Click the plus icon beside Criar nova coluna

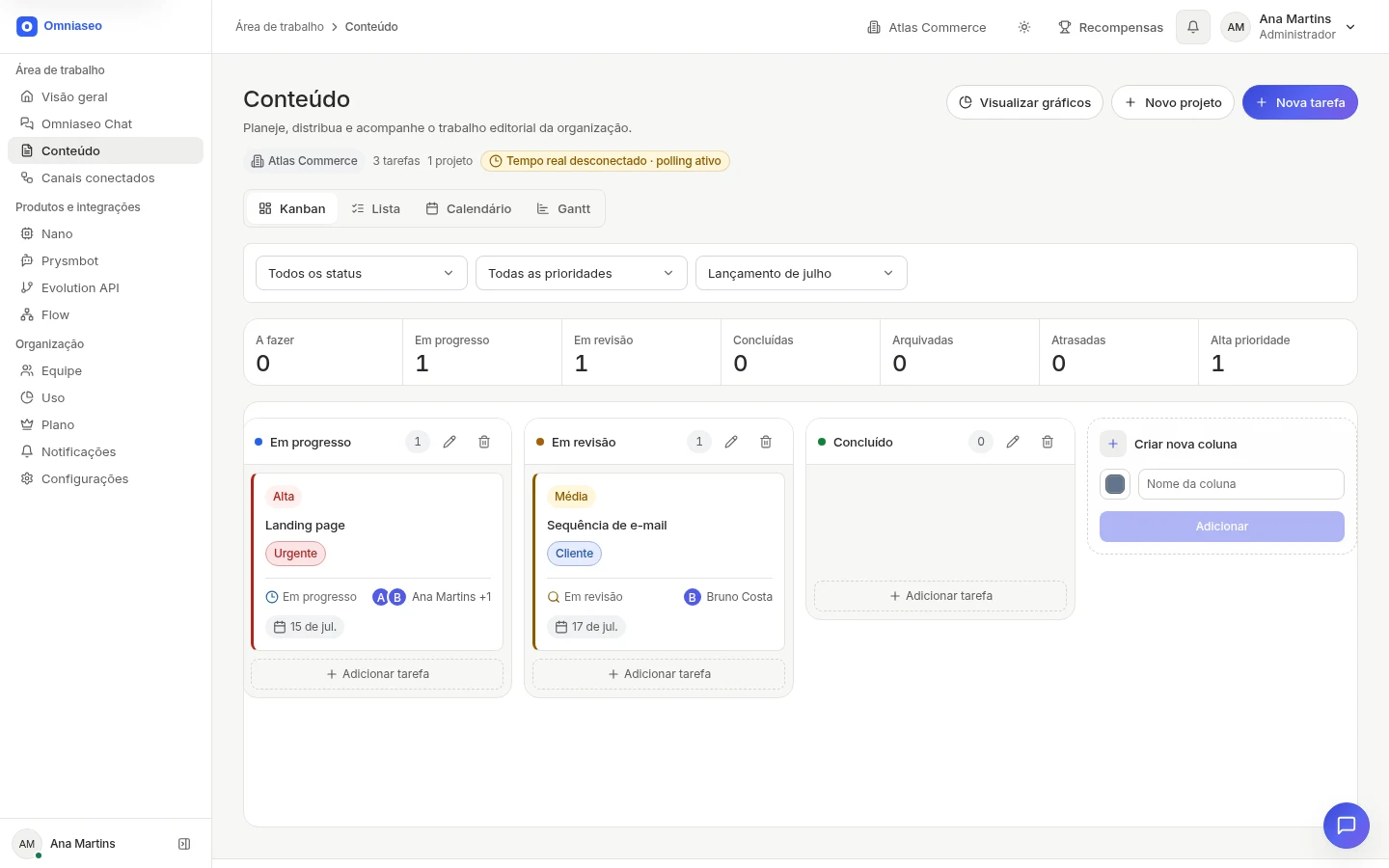point(1113,444)
